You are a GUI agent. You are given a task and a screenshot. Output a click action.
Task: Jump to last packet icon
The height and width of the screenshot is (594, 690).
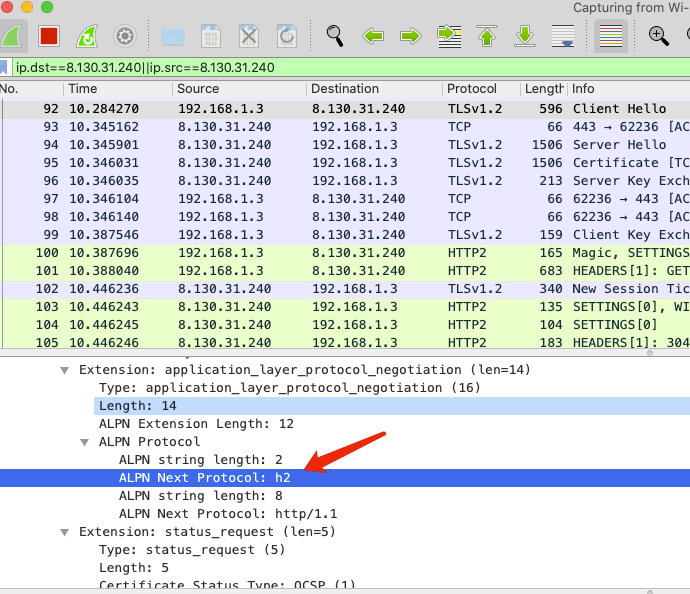525,36
